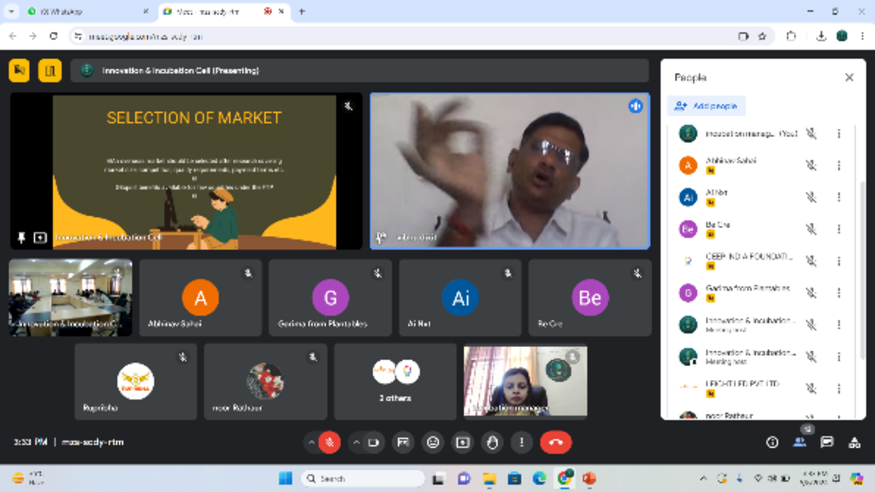The height and width of the screenshot is (492, 875).
Task: Expand microphone audio settings arrow
Action: pyautogui.click(x=312, y=442)
